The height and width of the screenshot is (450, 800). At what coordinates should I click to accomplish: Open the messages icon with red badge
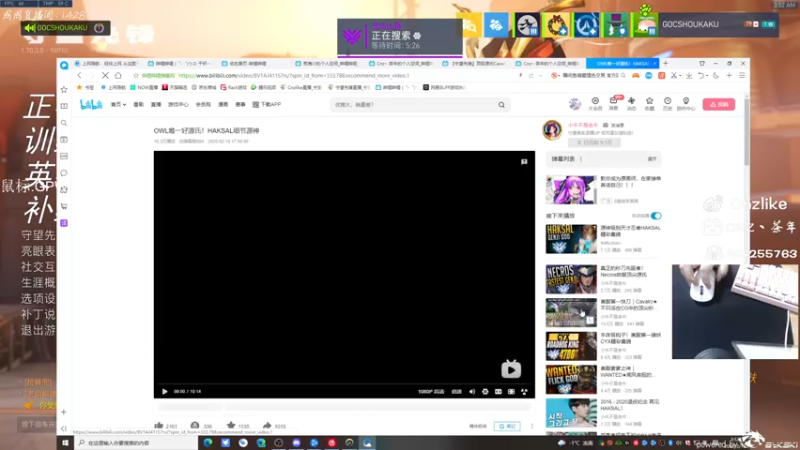coord(613,102)
